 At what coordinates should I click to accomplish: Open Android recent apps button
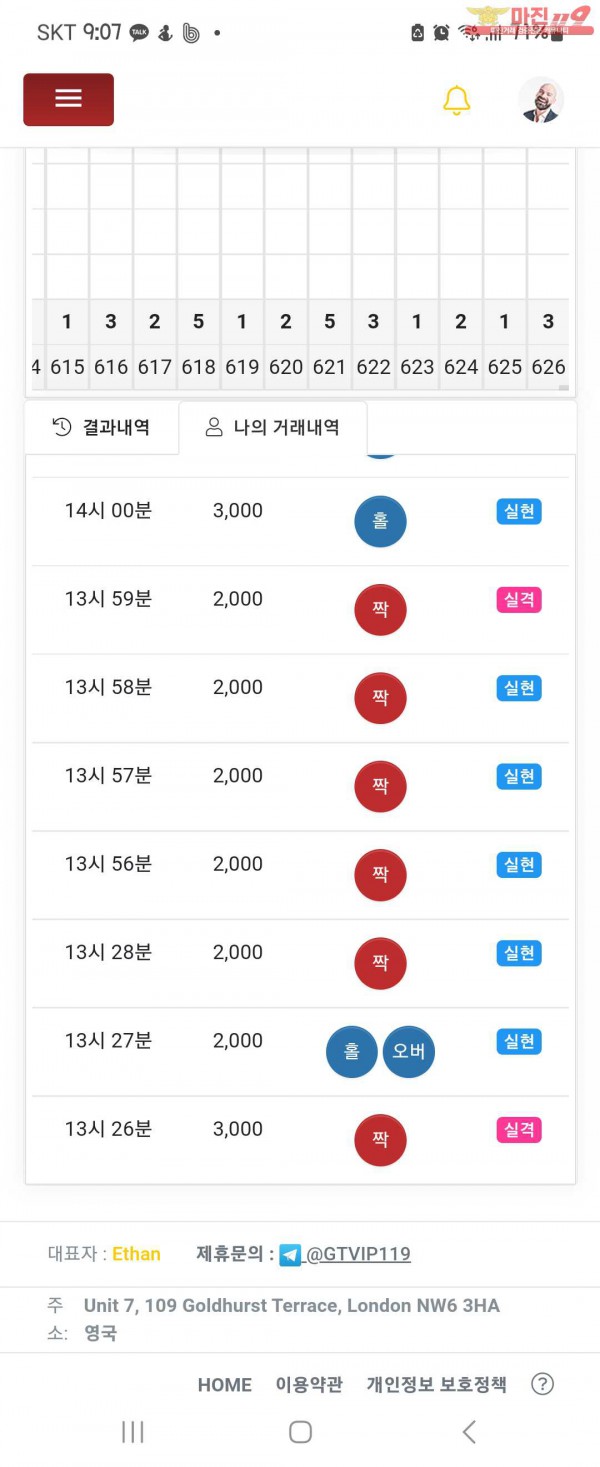click(x=132, y=1431)
